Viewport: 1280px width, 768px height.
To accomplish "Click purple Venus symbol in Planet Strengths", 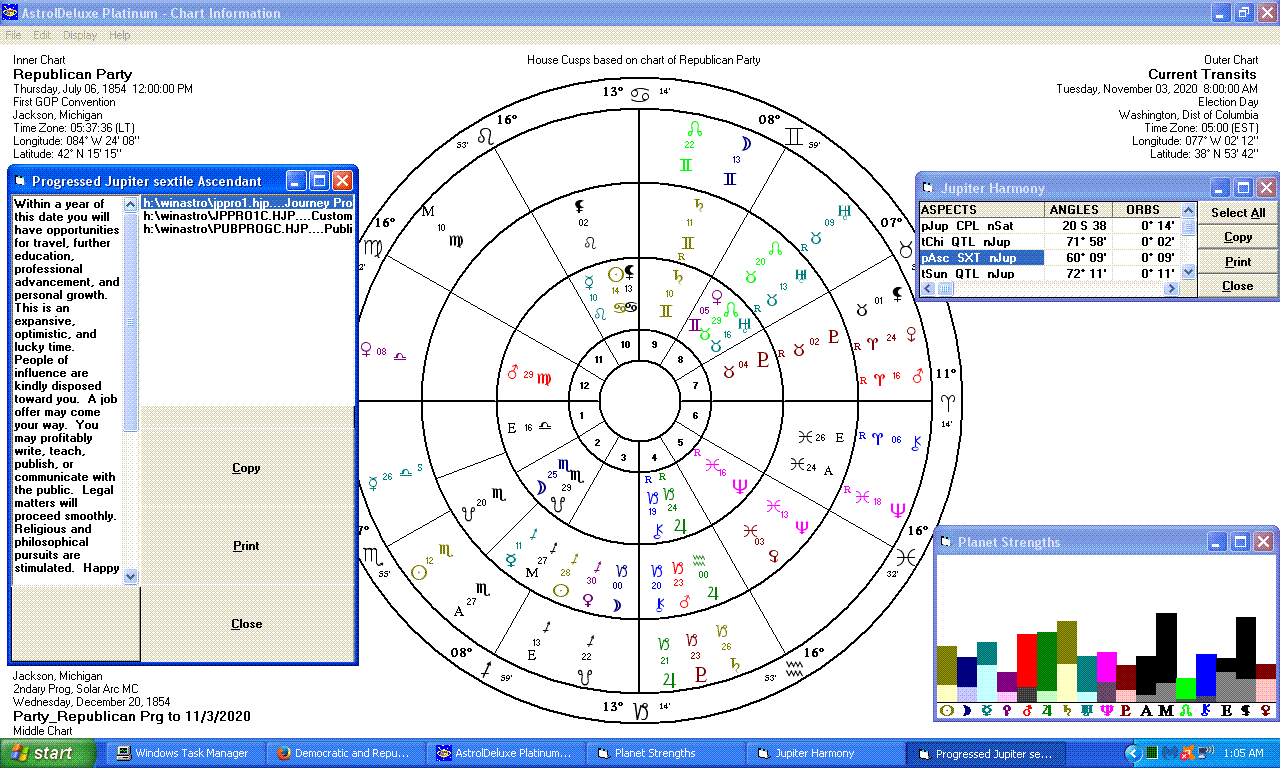I will pos(1007,711).
